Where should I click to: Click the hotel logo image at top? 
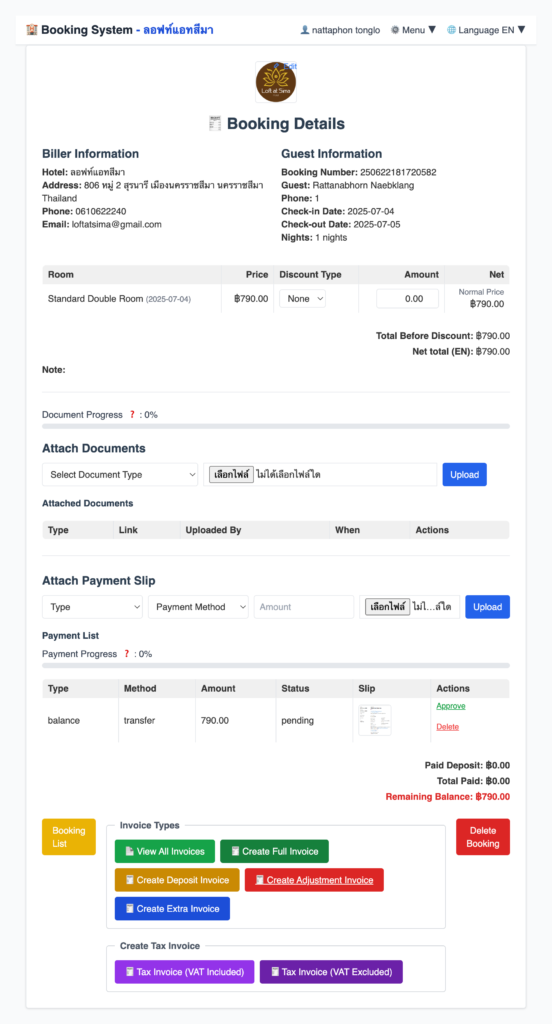276,82
